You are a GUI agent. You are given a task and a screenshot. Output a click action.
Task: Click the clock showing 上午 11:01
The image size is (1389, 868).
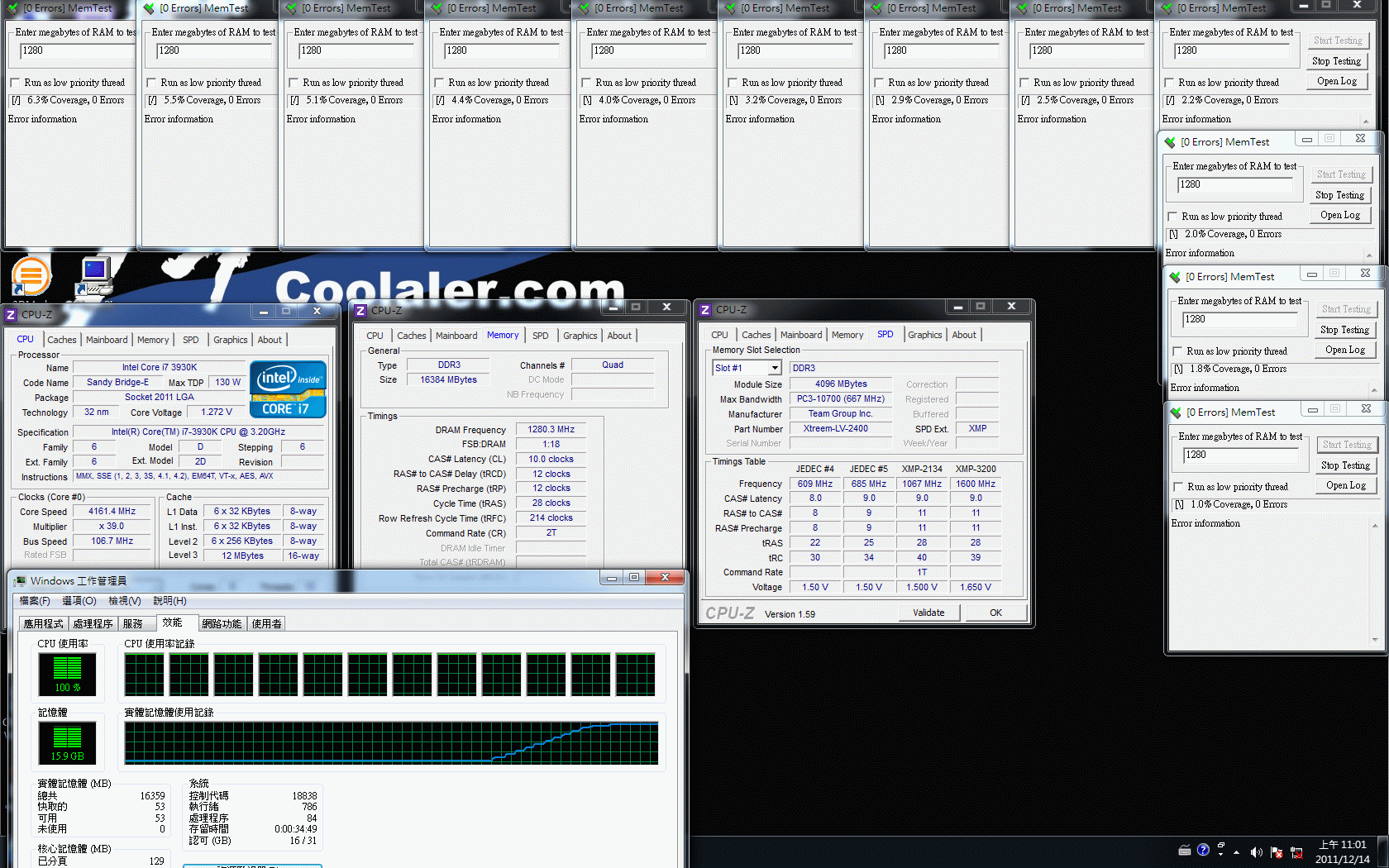[1343, 845]
